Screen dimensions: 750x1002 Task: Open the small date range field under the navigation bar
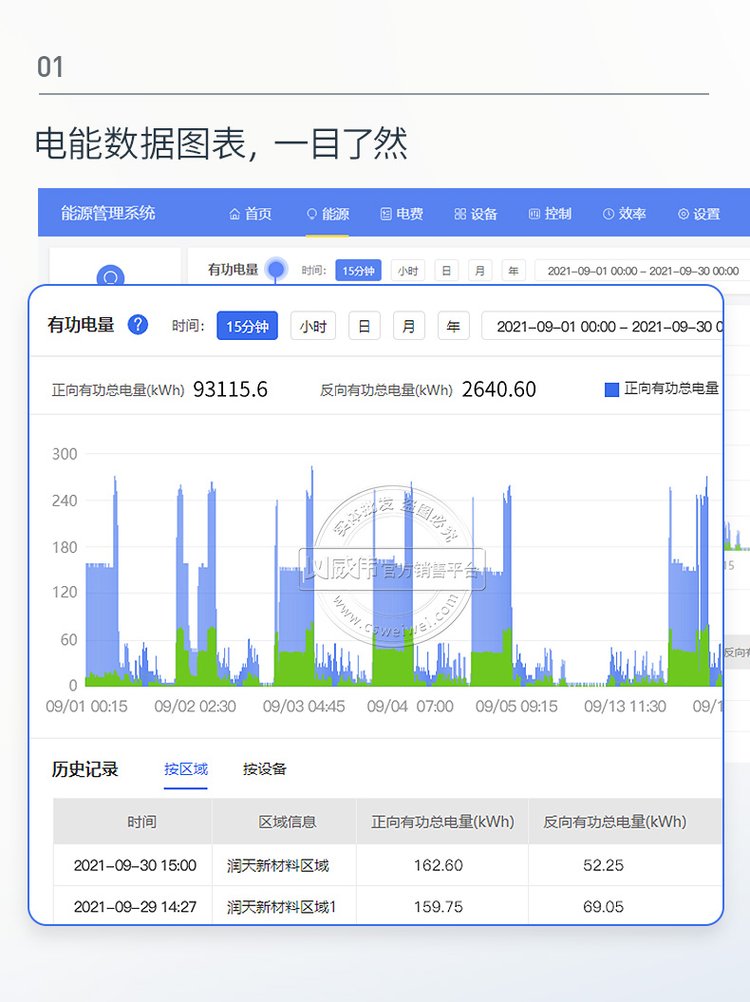pyautogui.click(x=643, y=271)
